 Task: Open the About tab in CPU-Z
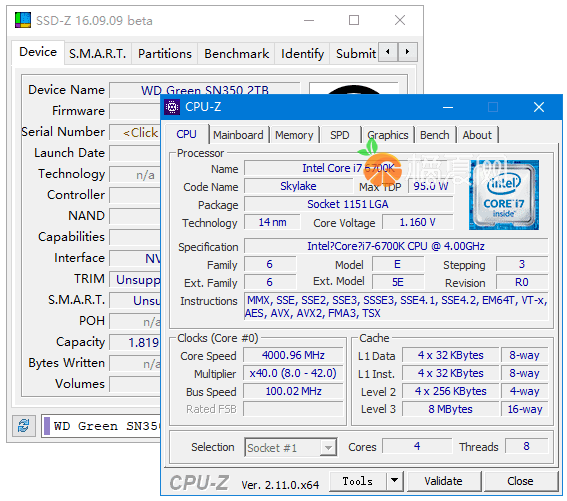[x=477, y=135]
